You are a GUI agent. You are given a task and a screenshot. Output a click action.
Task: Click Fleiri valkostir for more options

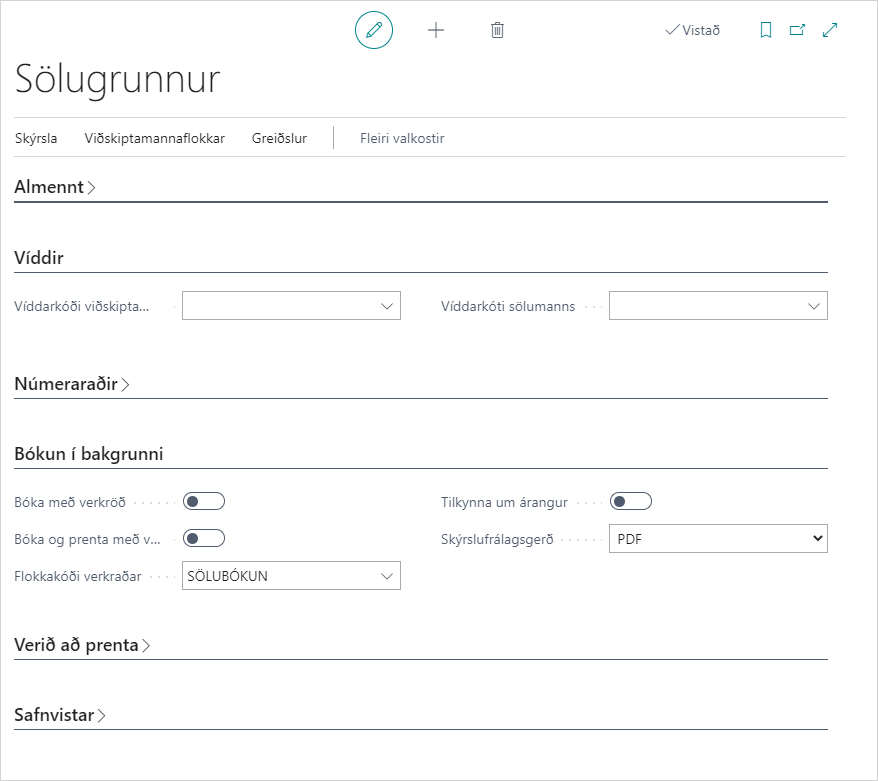pos(402,139)
